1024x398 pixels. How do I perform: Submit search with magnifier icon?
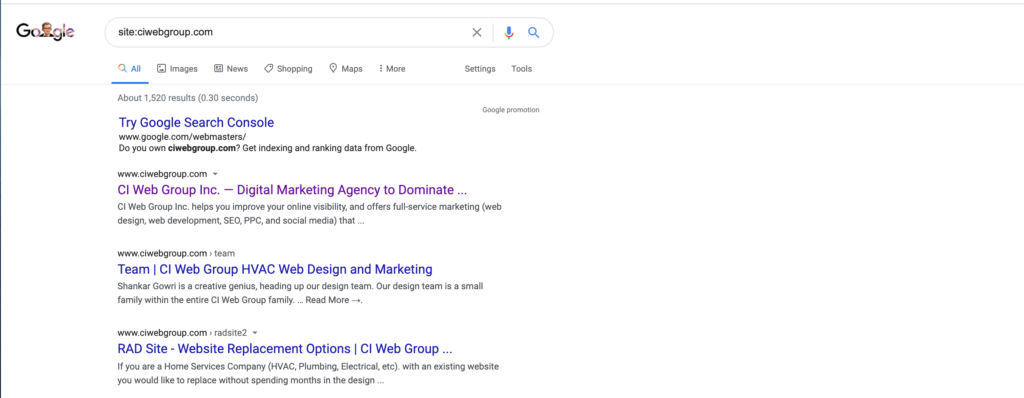pos(534,32)
